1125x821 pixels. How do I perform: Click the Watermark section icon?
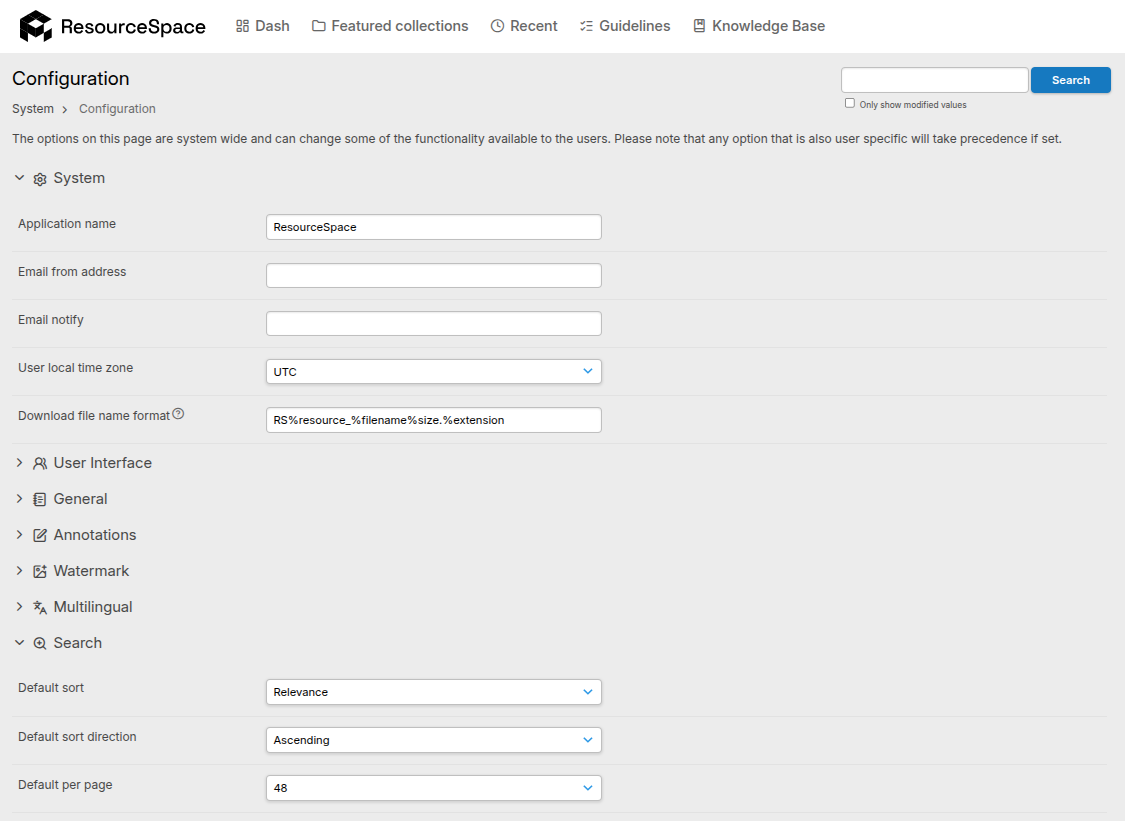tap(40, 571)
